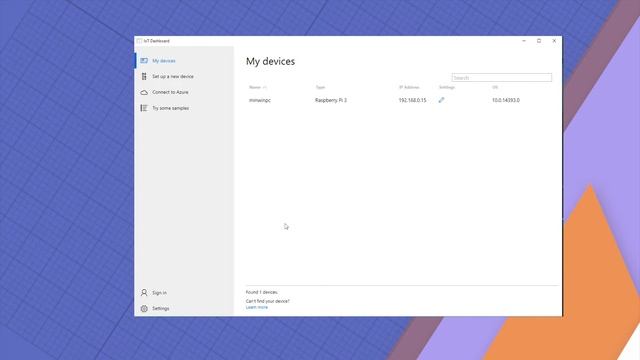
Task: Click the OS column header
Action: coord(495,87)
